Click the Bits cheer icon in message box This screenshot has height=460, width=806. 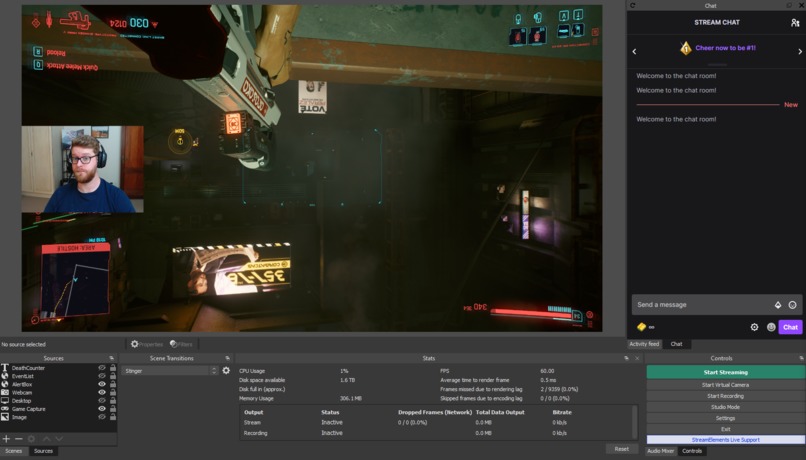pos(778,305)
